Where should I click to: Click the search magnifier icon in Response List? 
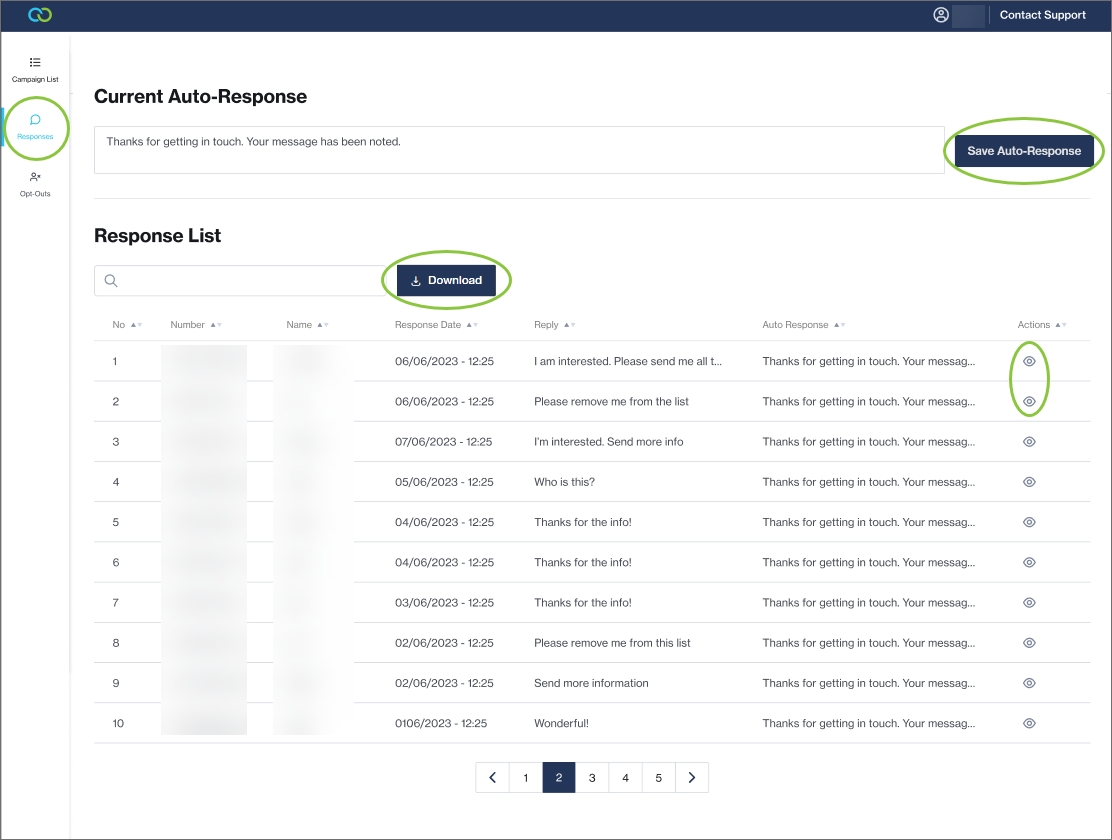point(111,281)
